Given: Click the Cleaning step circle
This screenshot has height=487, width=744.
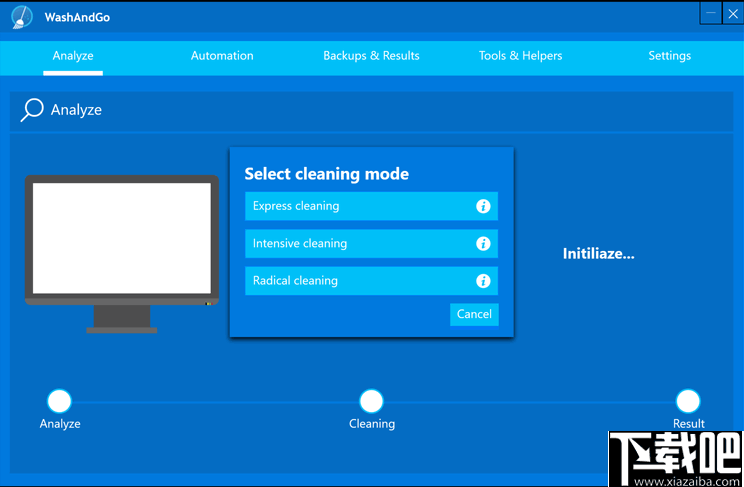Looking at the screenshot, I should click(371, 401).
